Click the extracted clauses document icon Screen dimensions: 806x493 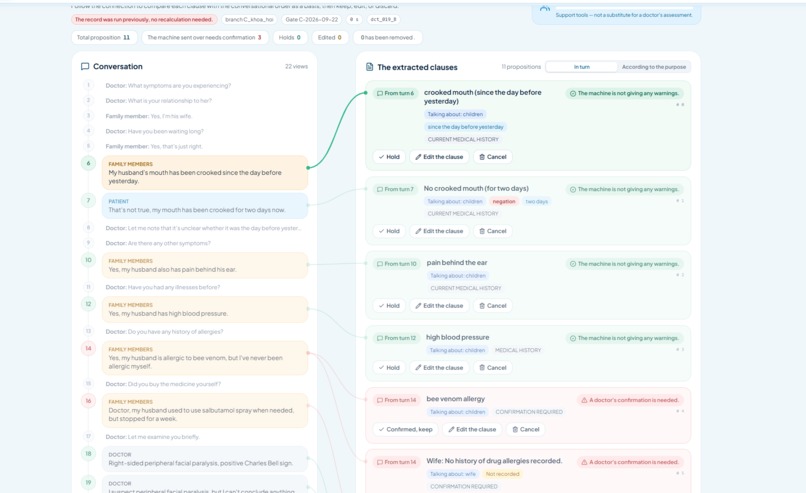click(369, 67)
